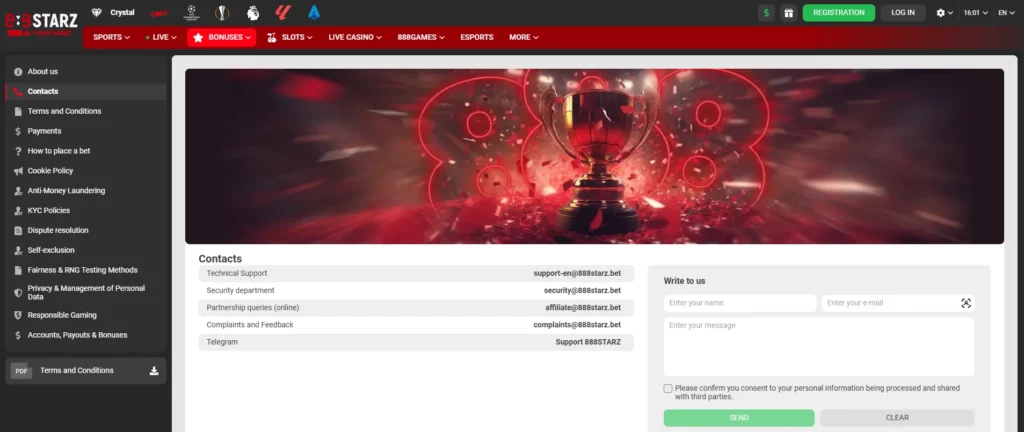Click the Enter your name field
This screenshot has height=432, width=1024.
pos(740,303)
